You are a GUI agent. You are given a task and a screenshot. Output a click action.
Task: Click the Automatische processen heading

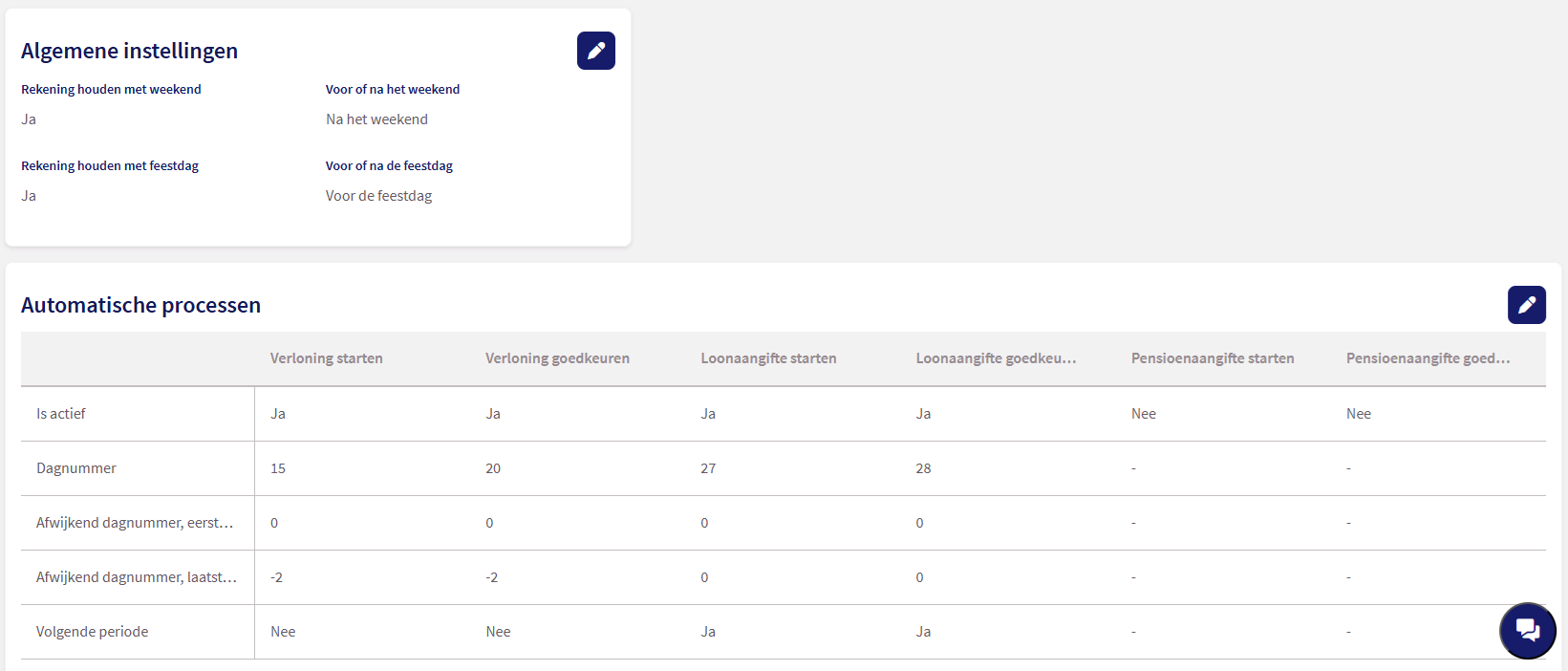[140, 305]
